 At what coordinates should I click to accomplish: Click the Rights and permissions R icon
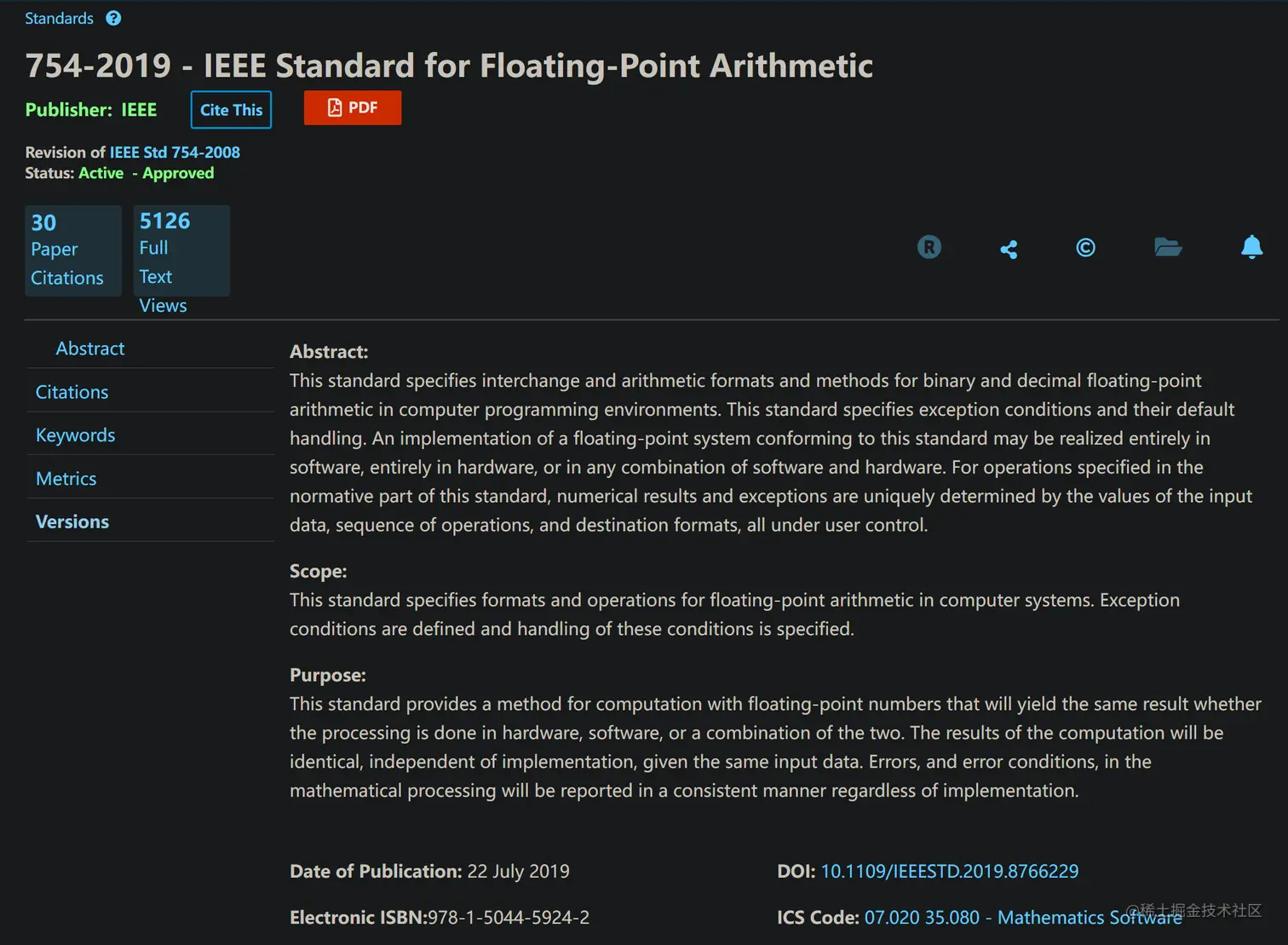(929, 247)
